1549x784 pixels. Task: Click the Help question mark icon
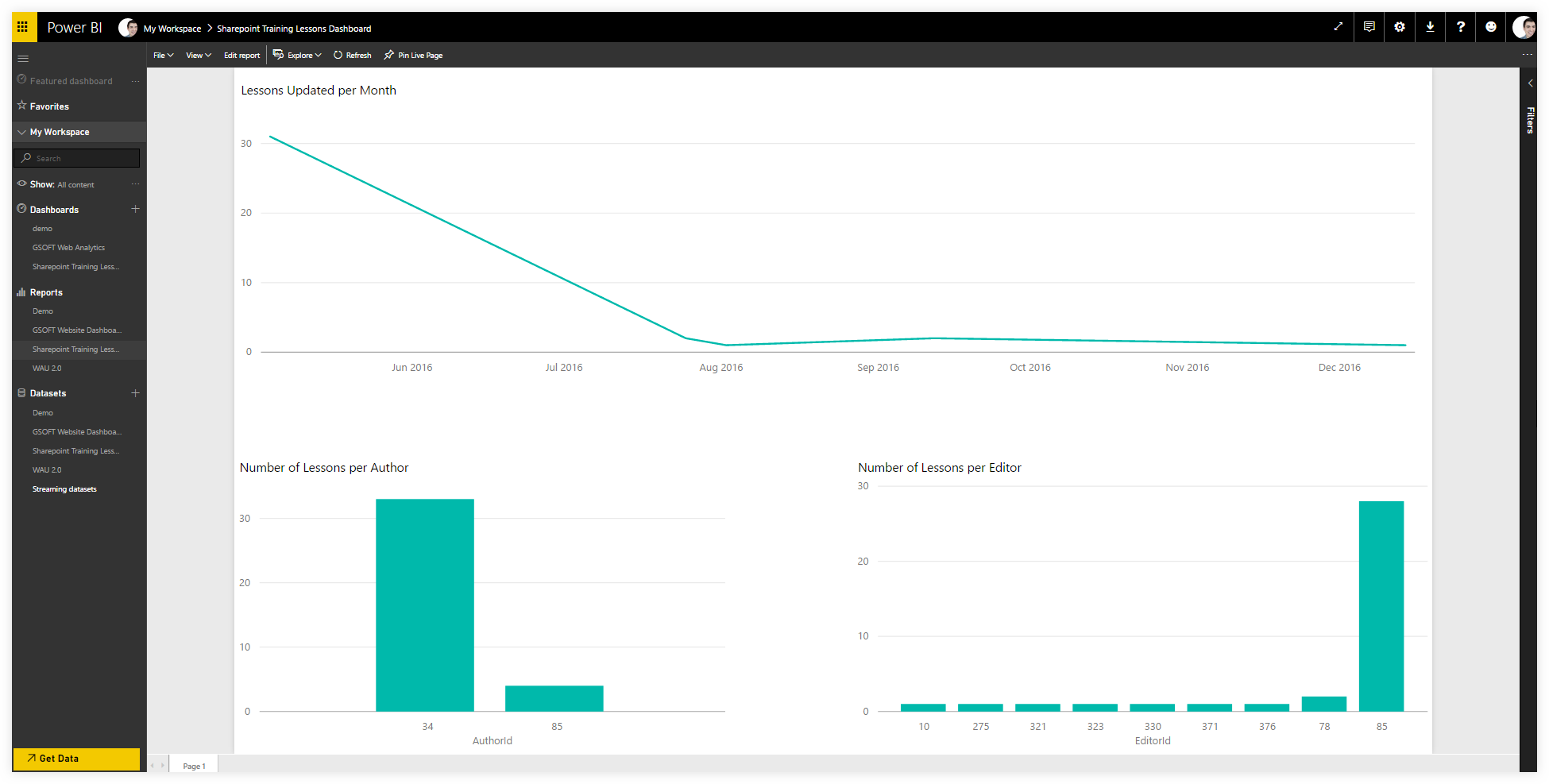pyautogui.click(x=1460, y=26)
